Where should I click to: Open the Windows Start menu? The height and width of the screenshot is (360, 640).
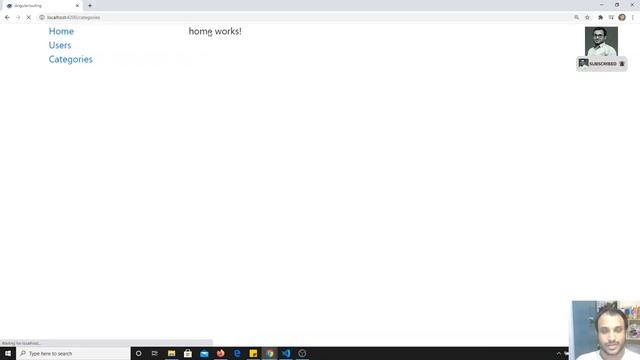(8, 353)
